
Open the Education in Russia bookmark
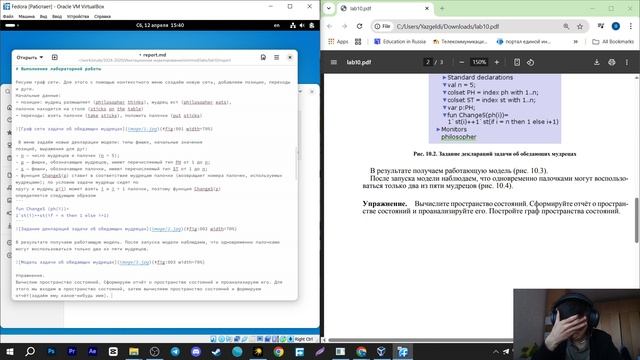coord(400,42)
